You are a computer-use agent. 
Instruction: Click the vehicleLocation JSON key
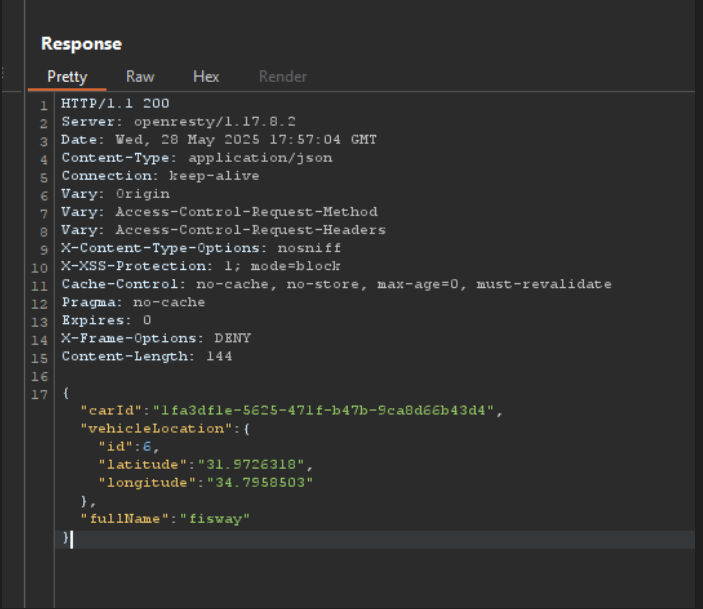coord(156,429)
